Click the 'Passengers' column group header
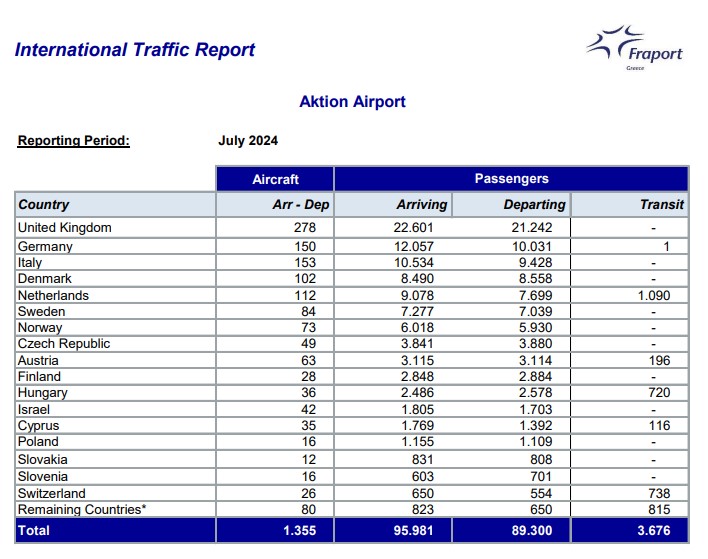The width and height of the screenshot is (708, 559). [x=512, y=179]
